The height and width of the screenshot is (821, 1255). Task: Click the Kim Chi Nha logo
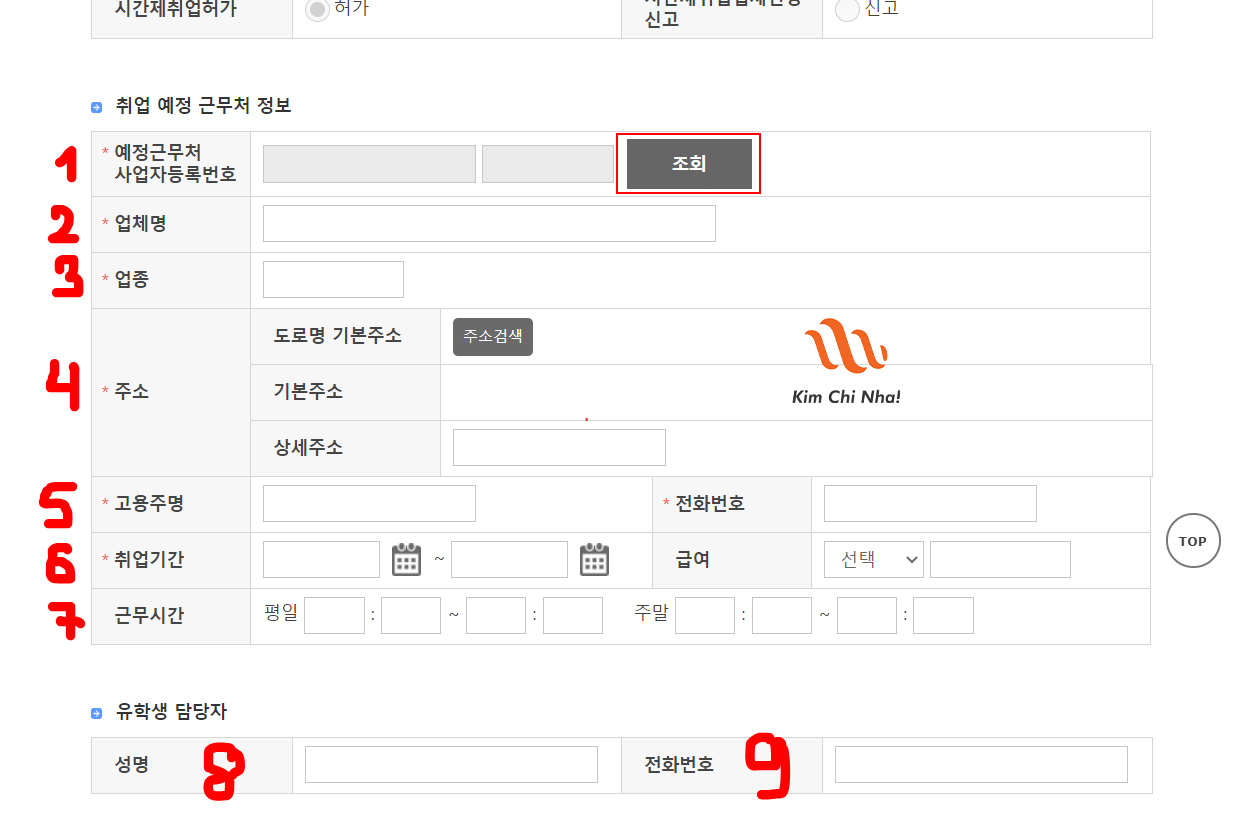[x=846, y=362]
